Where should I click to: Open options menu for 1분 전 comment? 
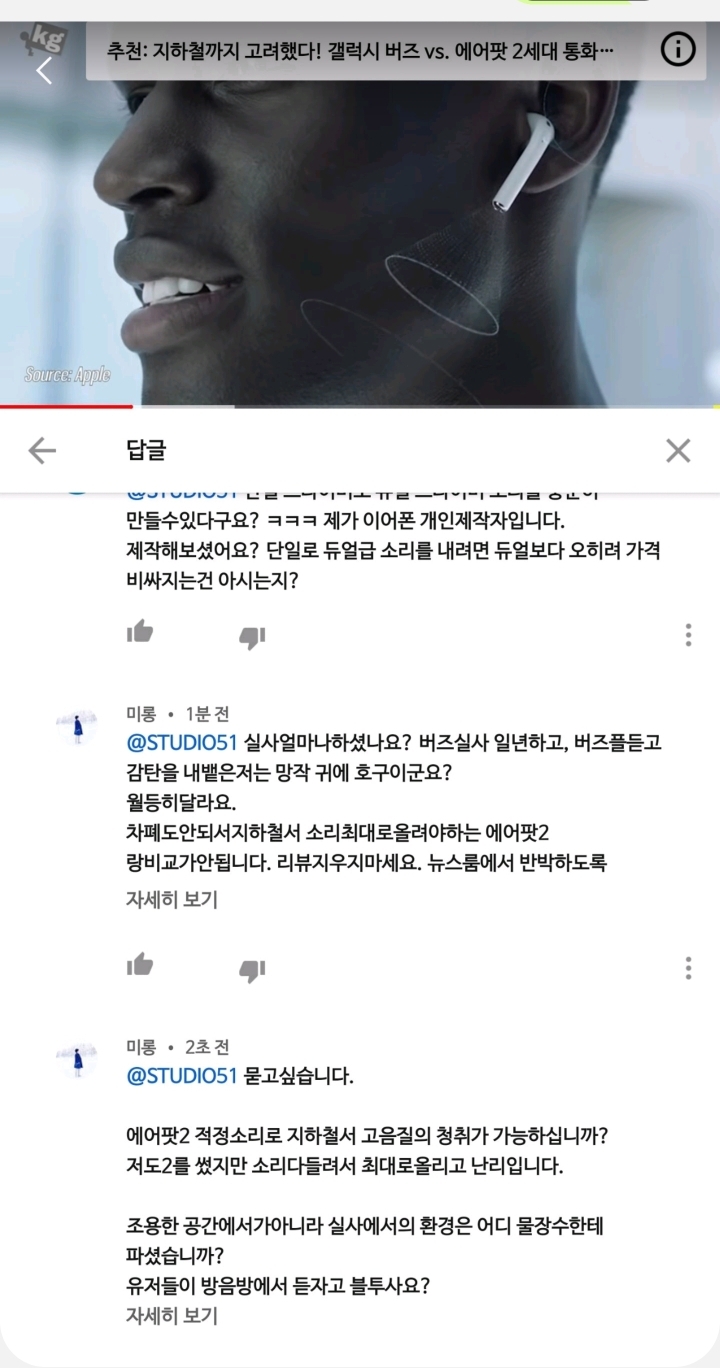click(x=688, y=968)
